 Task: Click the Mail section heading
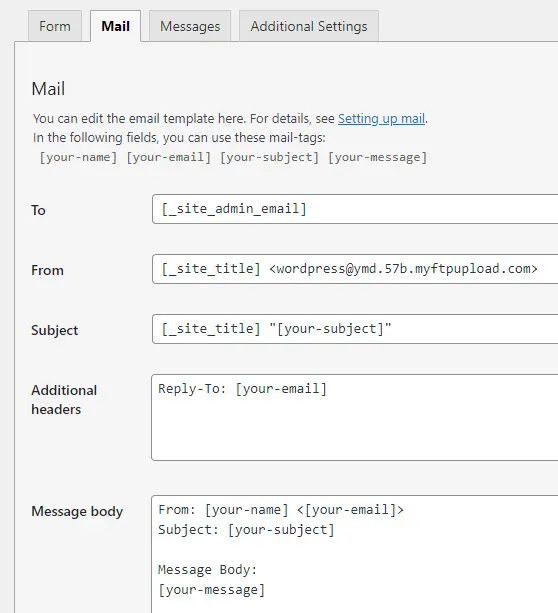[48, 89]
